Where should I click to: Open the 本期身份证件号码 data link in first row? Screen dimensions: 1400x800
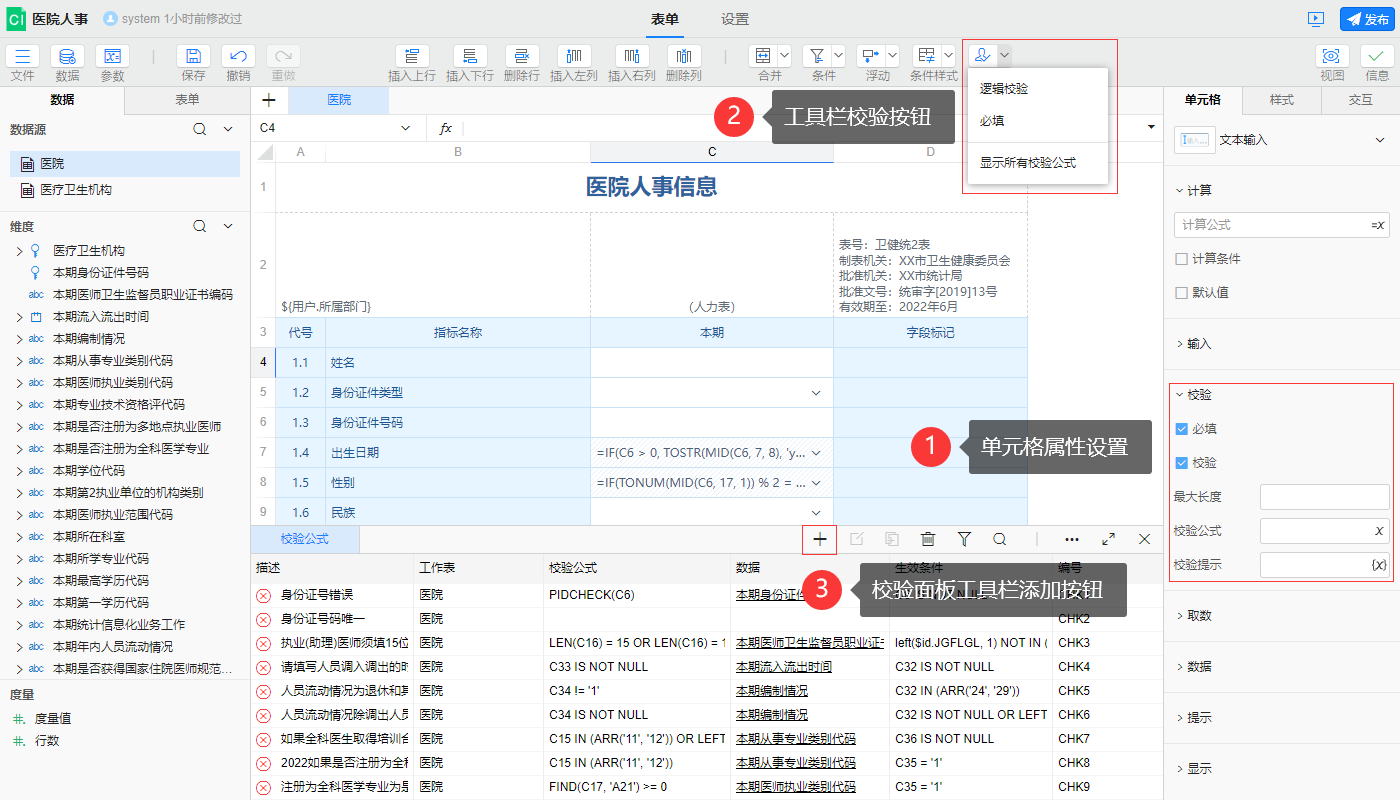coord(770,595)
